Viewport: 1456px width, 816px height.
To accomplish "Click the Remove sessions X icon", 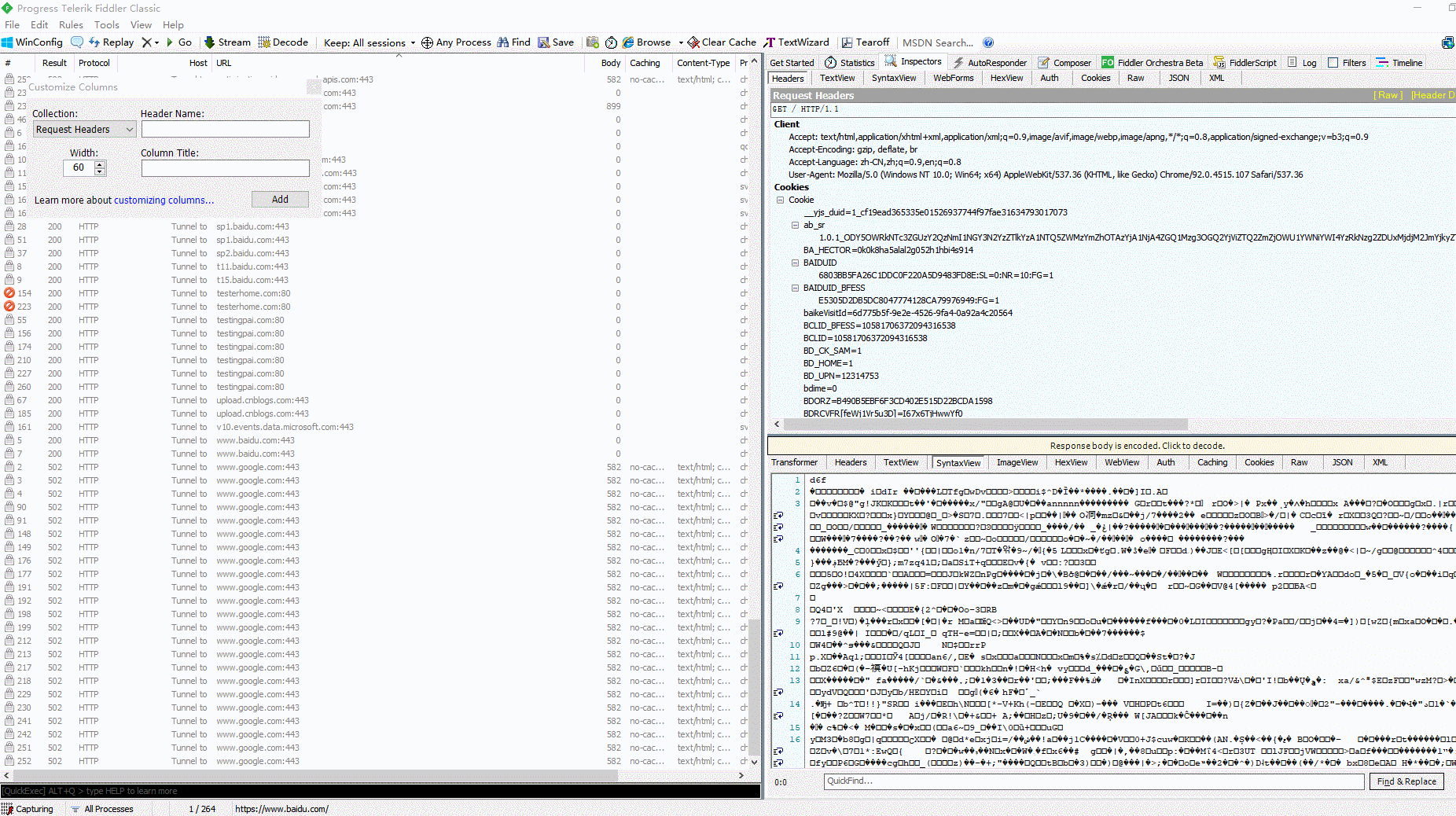I will 146,42.
